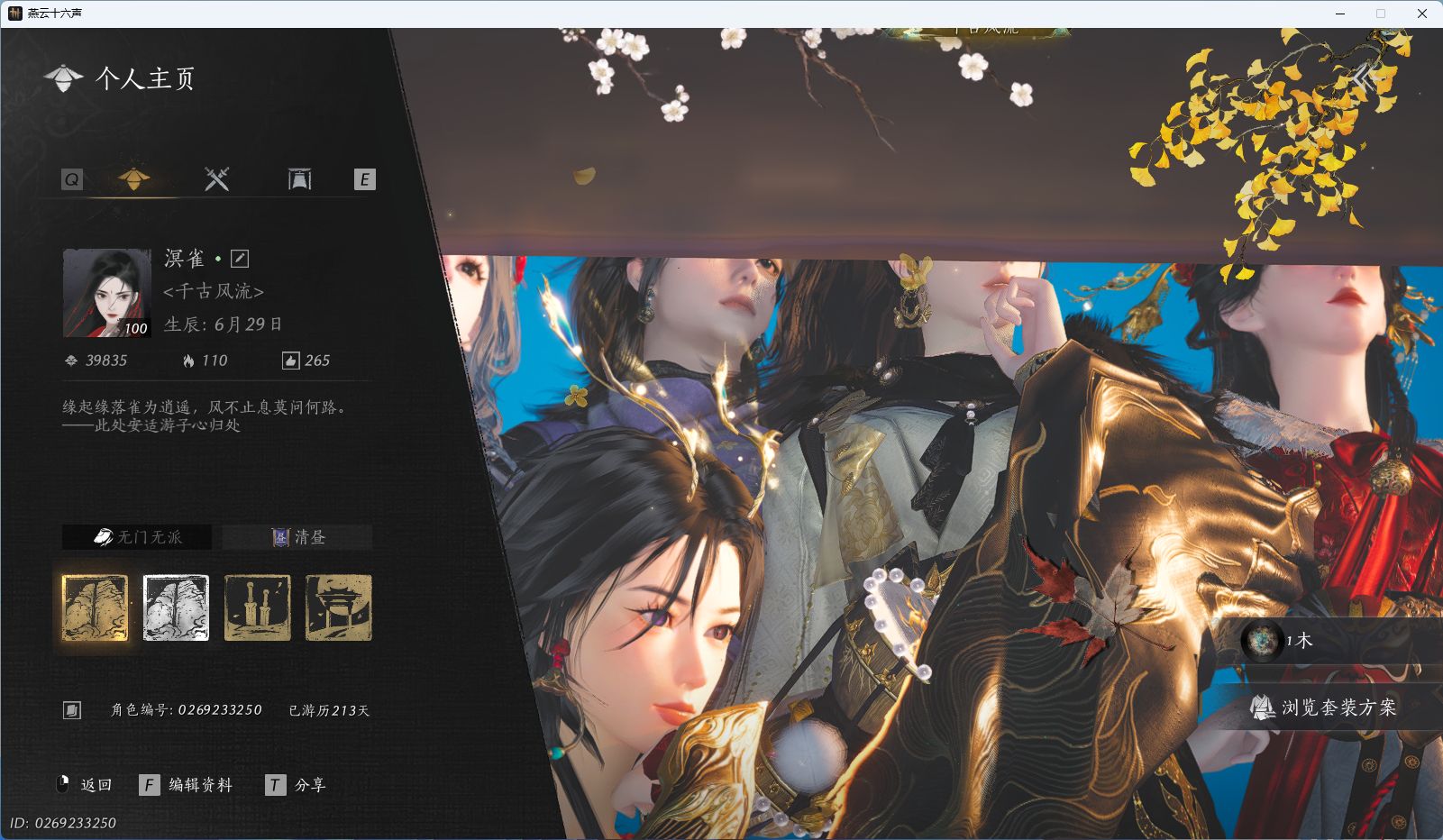
Task: Click 编辑资料 to edit profile
Action: (x=187, y=785)
